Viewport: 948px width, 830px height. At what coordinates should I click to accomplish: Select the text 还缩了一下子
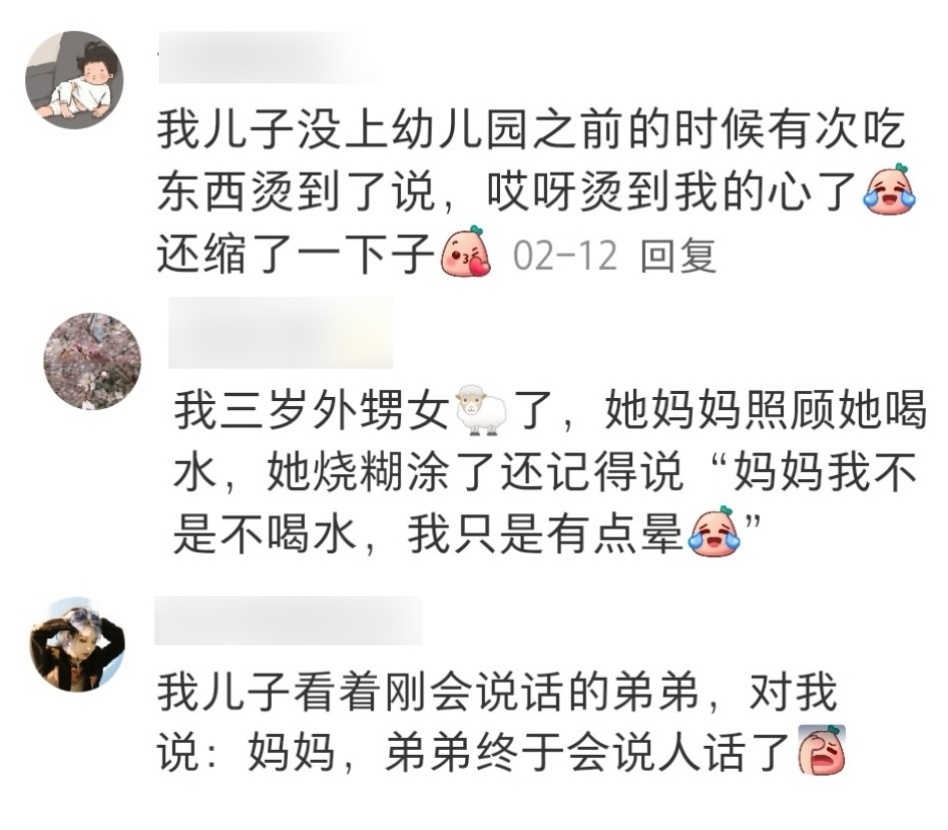297,255
